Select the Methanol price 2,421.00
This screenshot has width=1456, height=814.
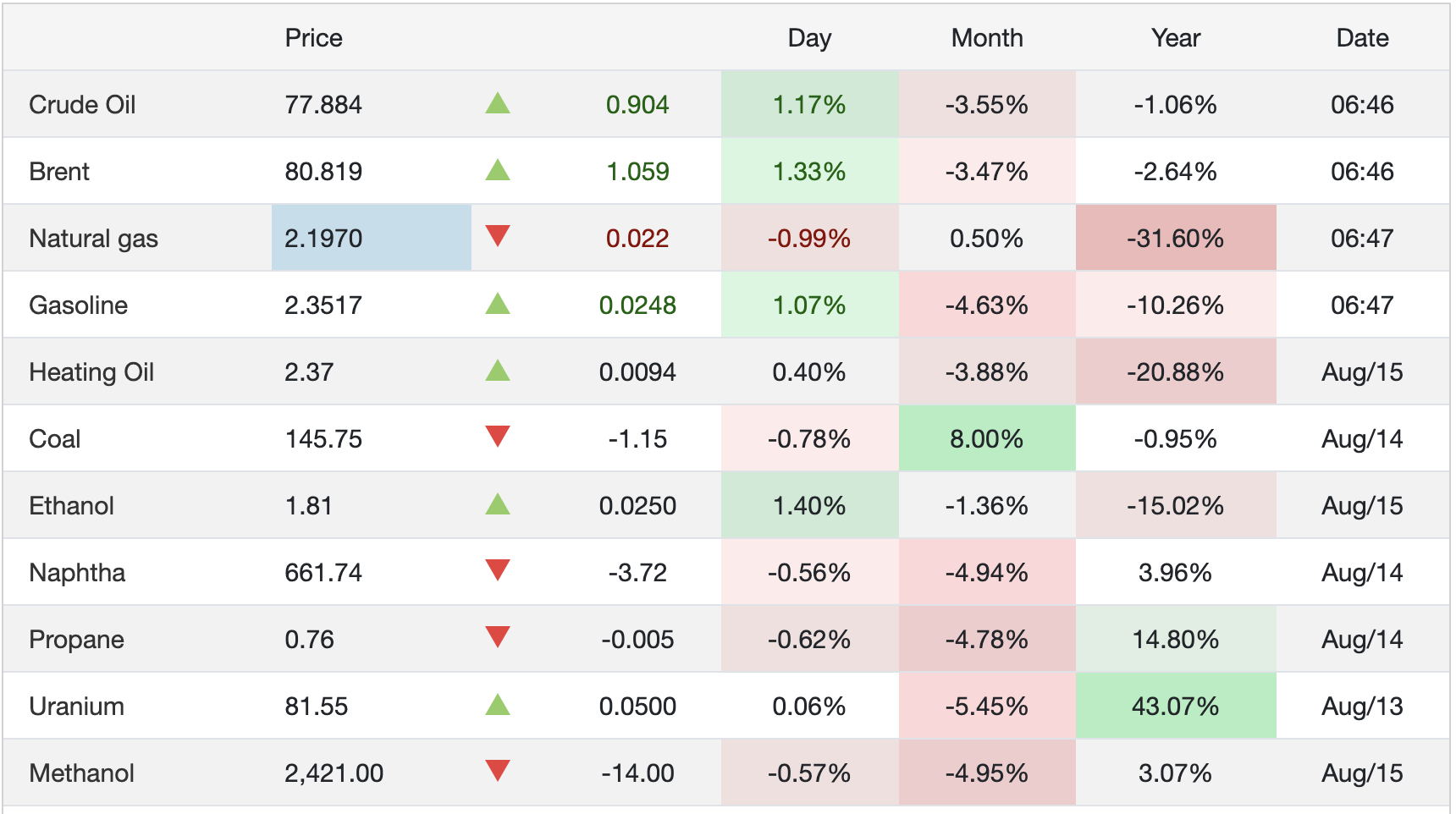tap(334, 773)
